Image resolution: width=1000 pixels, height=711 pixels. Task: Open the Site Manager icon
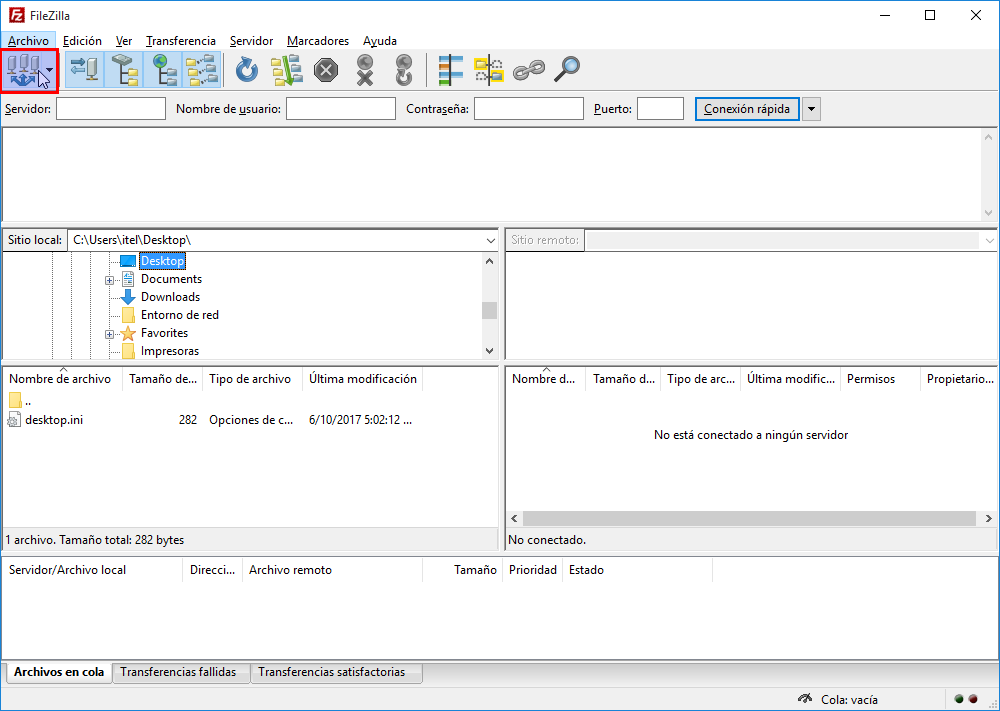pyautogui.click(x=23, y=71)
